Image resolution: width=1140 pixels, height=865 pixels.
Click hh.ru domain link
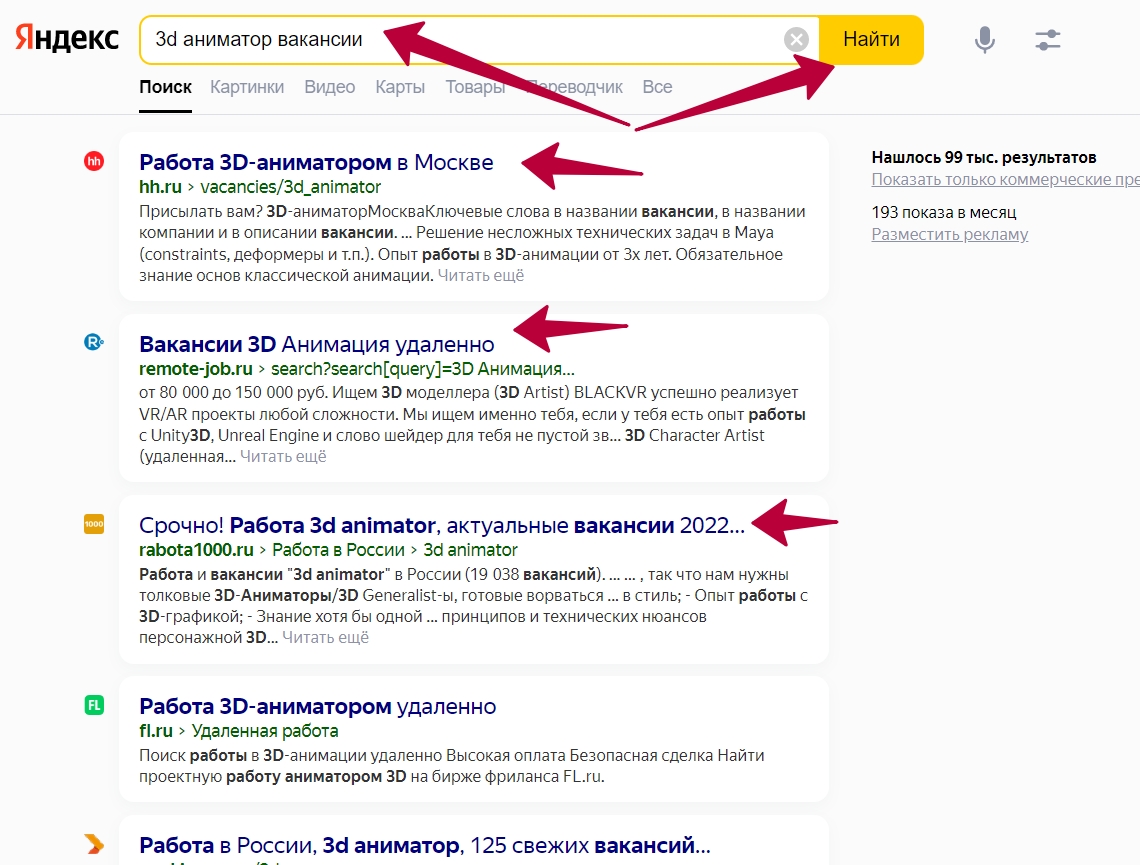[x=160, y=187]
